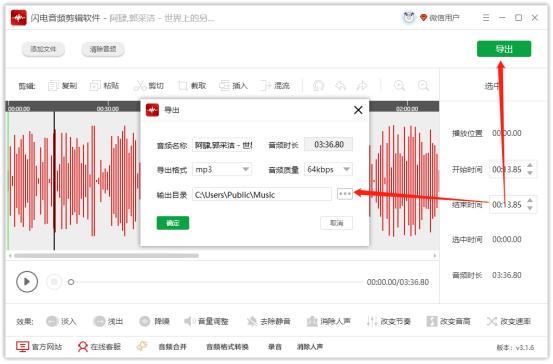Apply the 淡入 fade-in effect
The height and width of the screenshot is (364, 553).
[61, 321]
